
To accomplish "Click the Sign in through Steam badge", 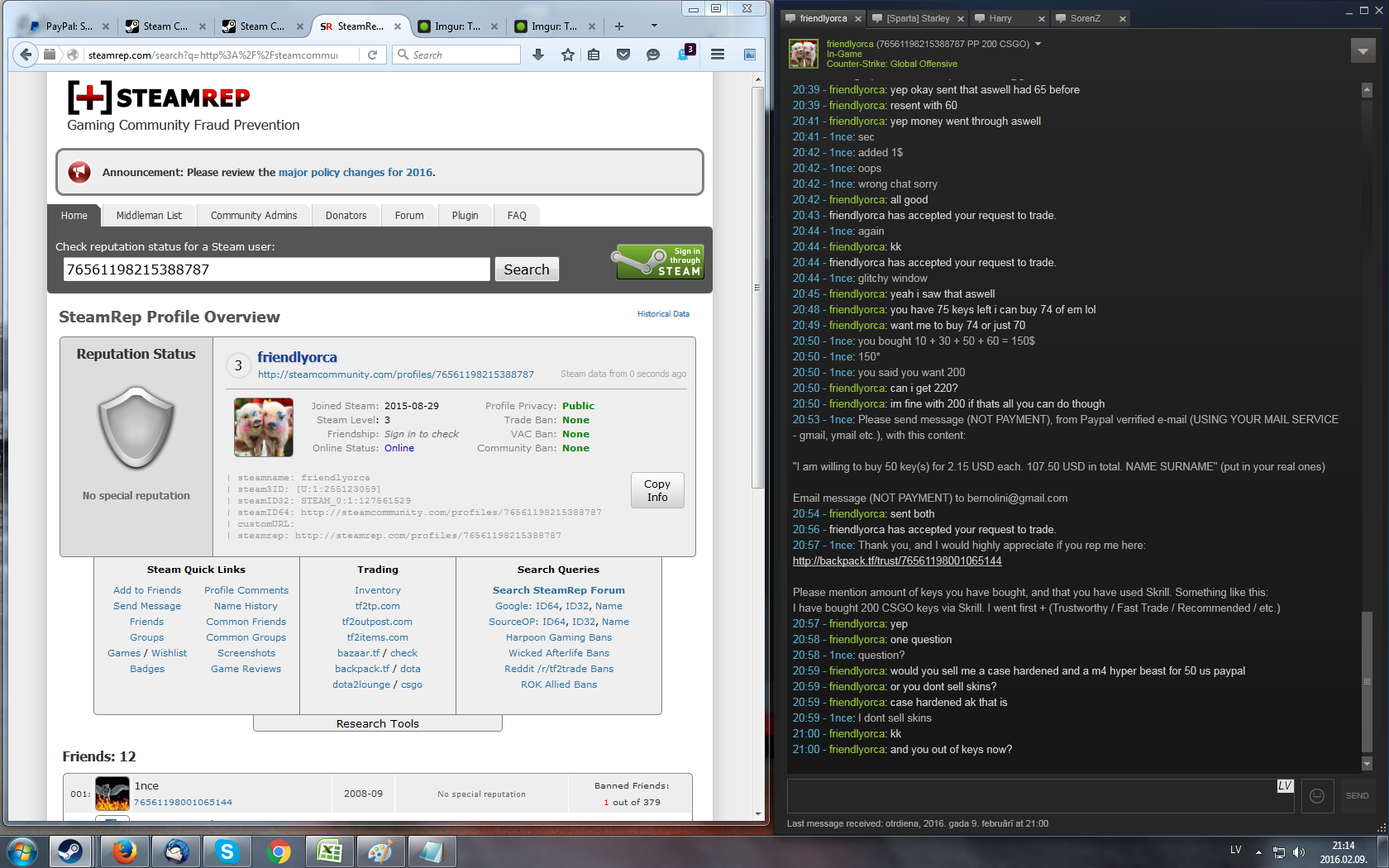I will click(x=660, y=261).
